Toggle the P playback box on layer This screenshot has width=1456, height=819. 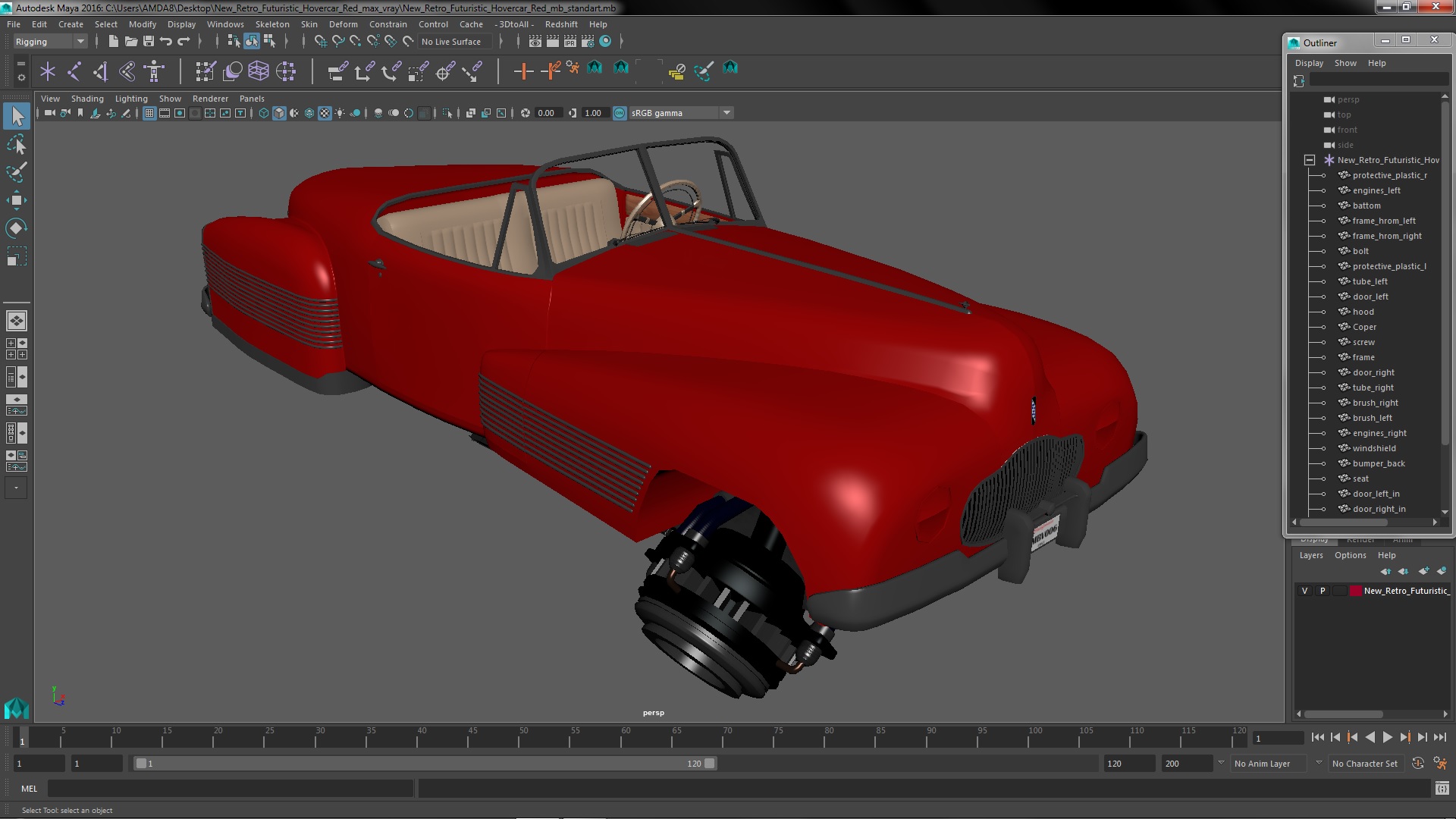point(1323,591)
